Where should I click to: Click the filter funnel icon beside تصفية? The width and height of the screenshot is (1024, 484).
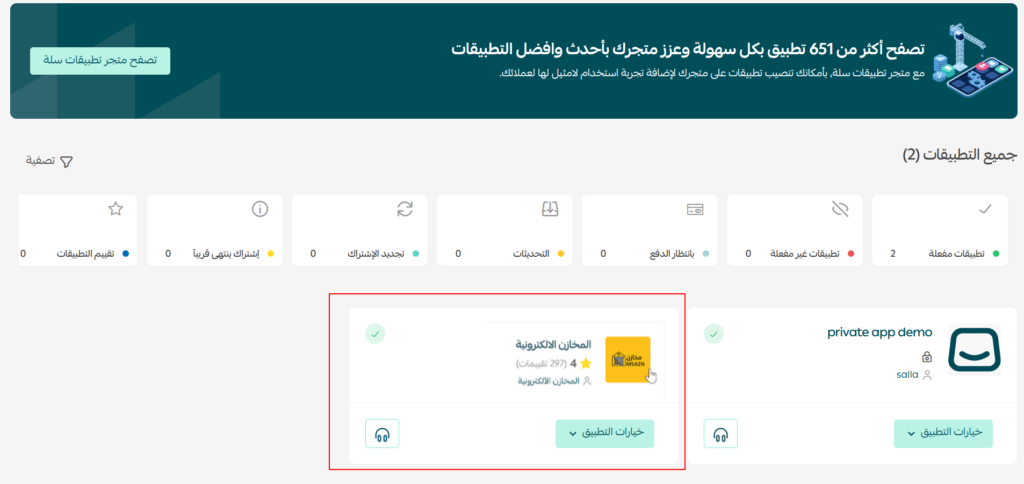tap(67, 161)
